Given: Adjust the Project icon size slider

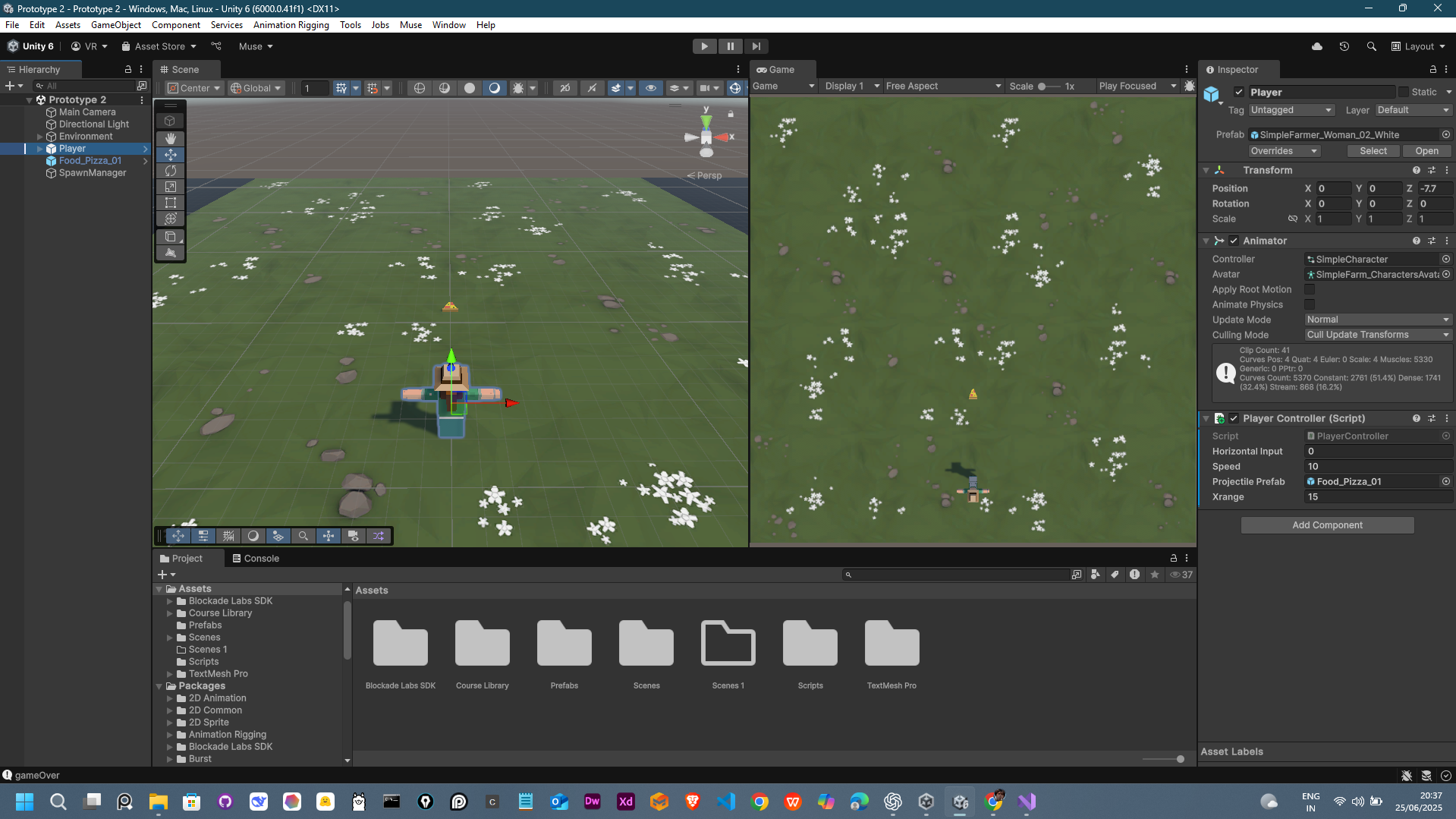Looking at the screenshot, I should (1163, 759).
